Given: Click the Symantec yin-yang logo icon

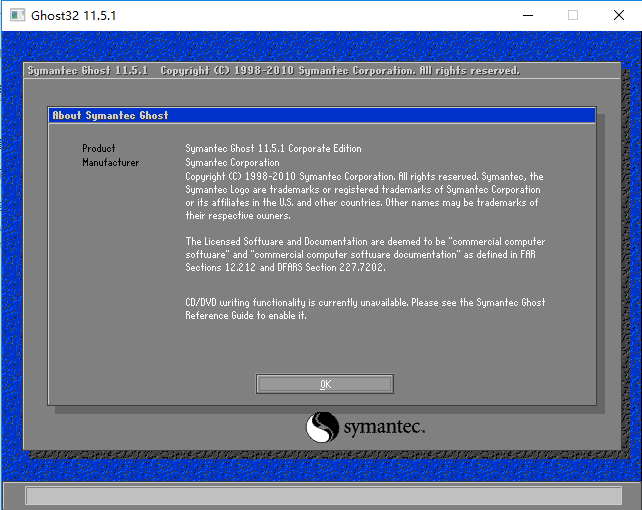Looking at the screenshot, I should (x=322, y=428).
